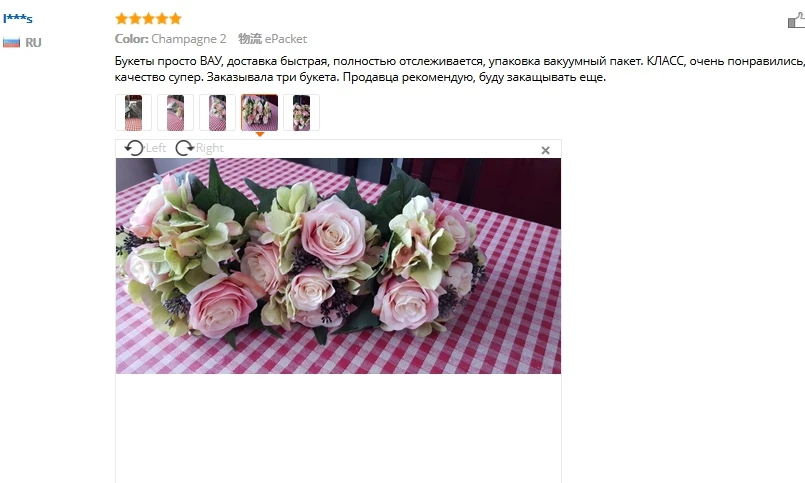
Task: Click the 'RU' country code text
Action: [33, 43]
